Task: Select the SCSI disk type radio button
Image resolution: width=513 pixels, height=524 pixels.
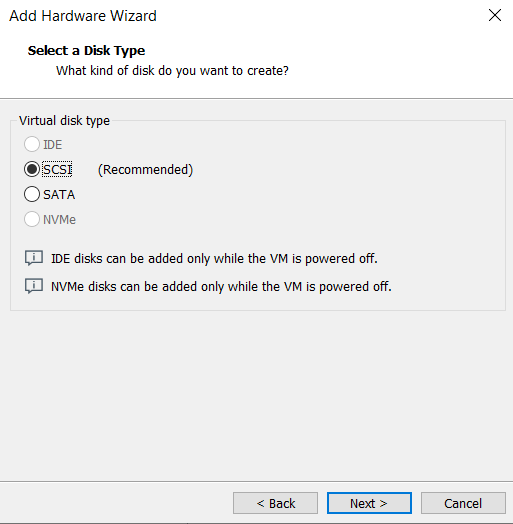Action: 32,169
